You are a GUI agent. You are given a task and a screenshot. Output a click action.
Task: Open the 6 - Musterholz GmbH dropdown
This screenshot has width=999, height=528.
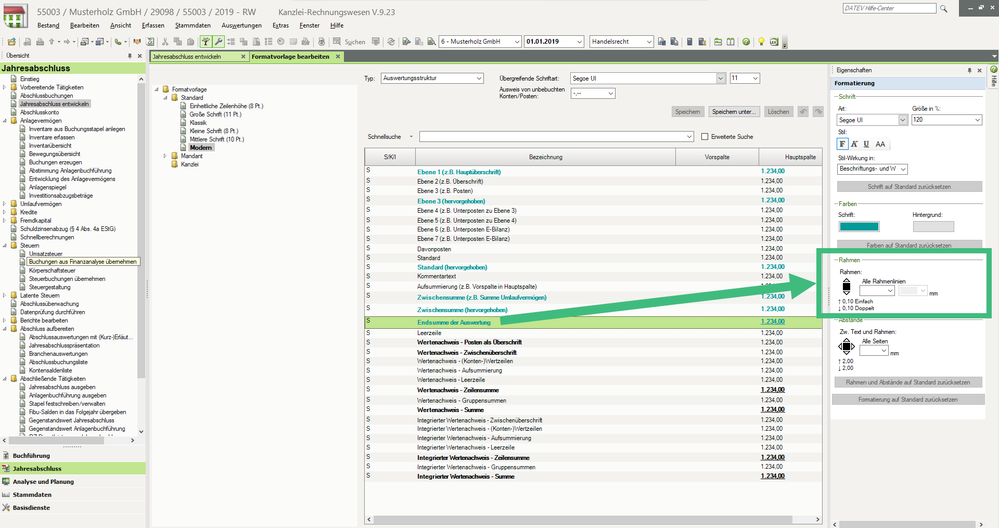point(480,41)
